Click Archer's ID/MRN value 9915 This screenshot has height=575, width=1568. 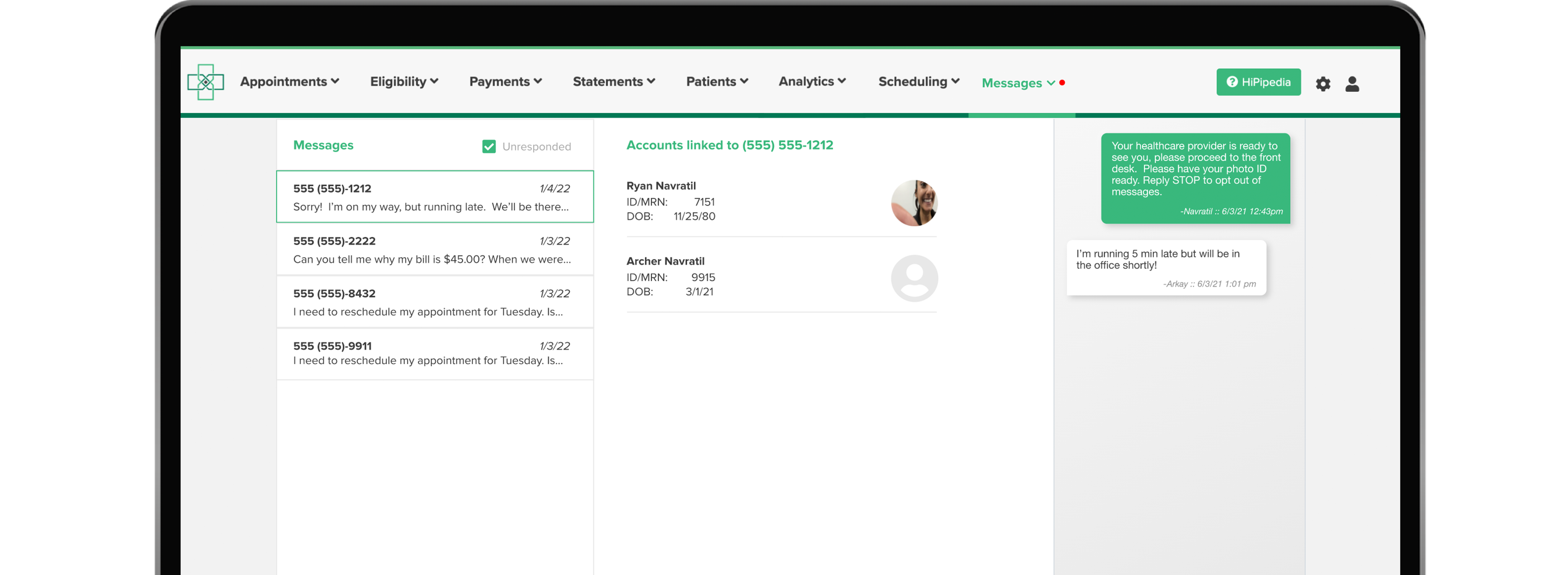(x=703, y=277)
